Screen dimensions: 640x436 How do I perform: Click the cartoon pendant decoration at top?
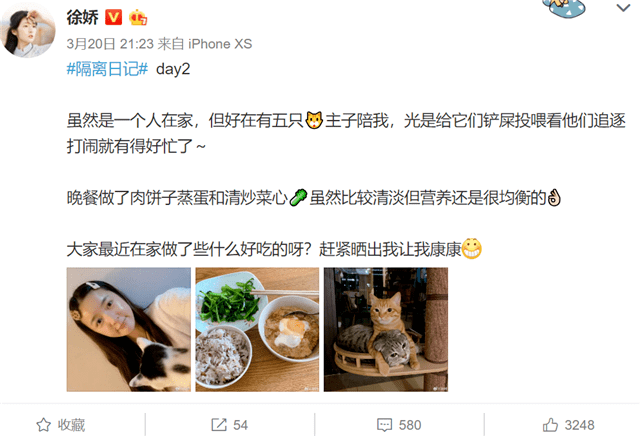(x=564, y=8)
